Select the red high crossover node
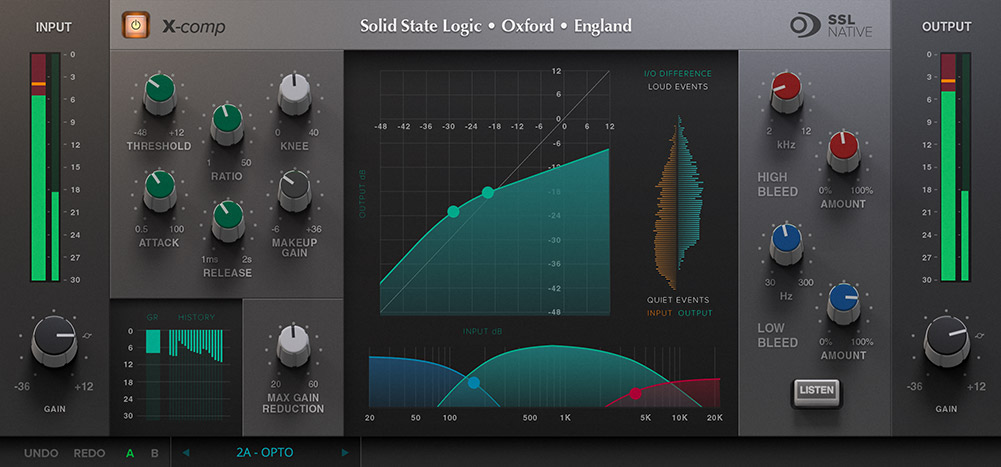 point(634,393)
